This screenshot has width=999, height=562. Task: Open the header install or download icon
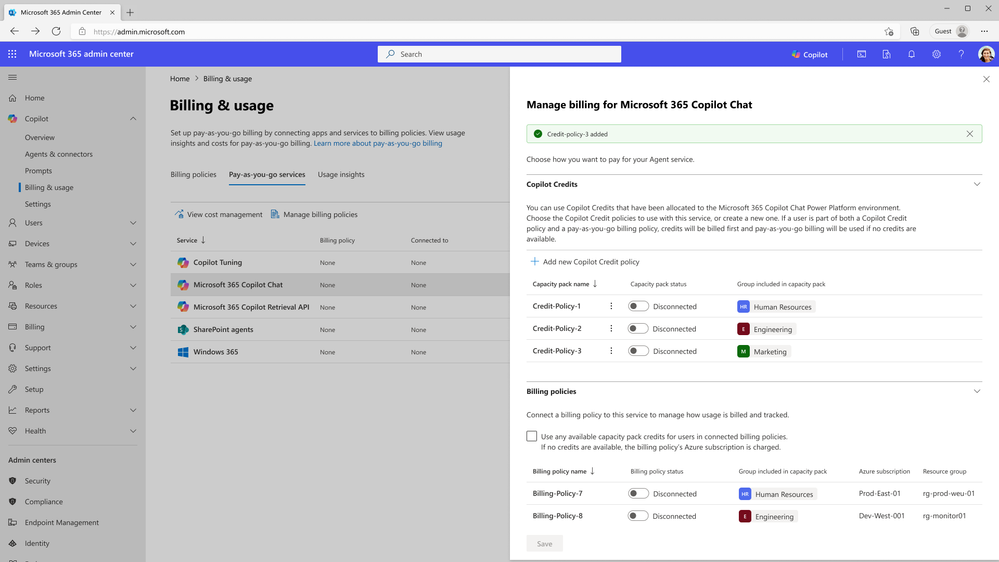coord(886,54)
